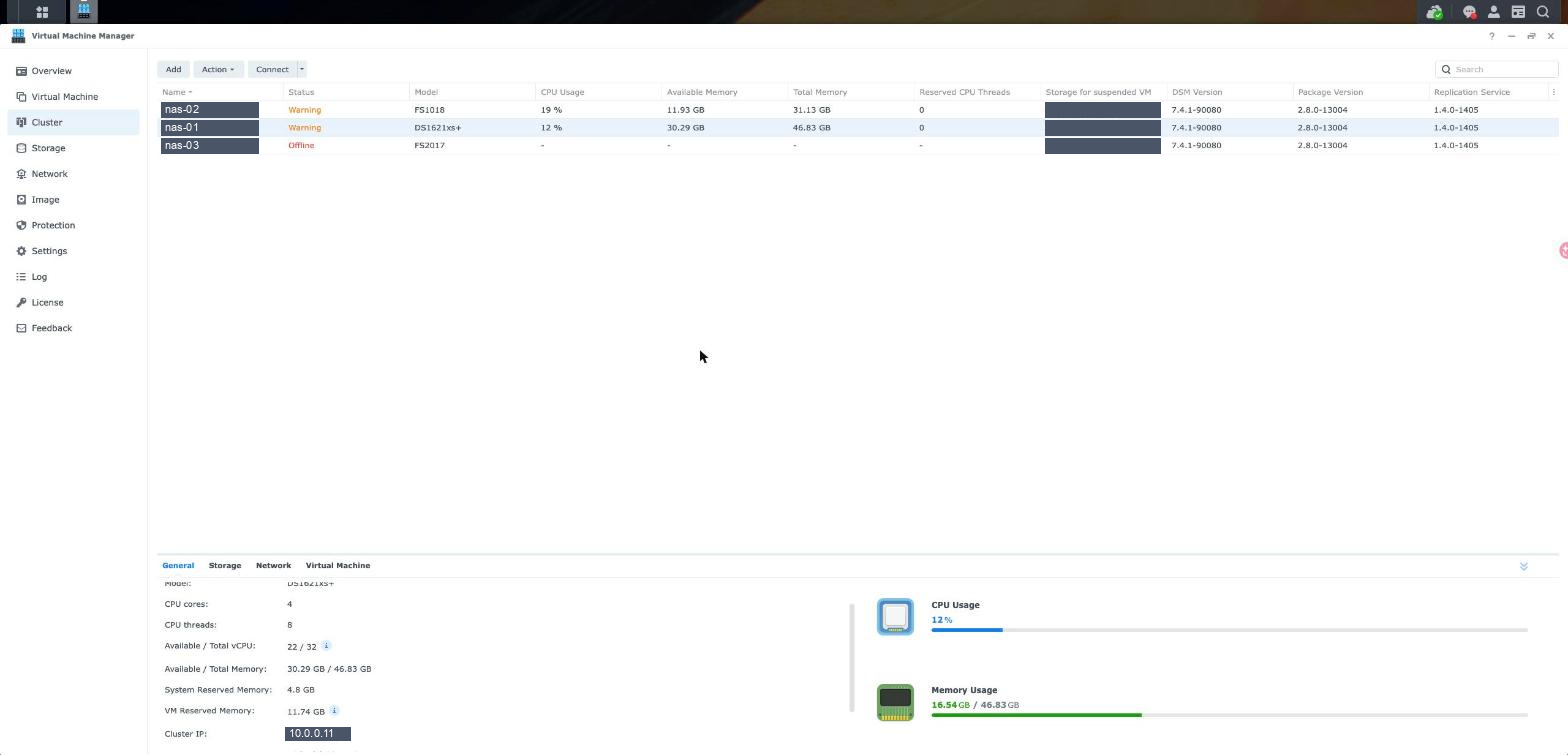This screenshot has width=1568, height=755.
Task: Click the Memory Usage RAM icon
Action: pos(895,702)
